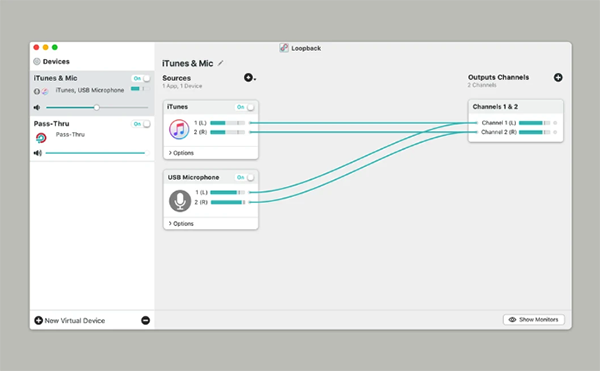Expand Options under the iTunes source
The height and width of the screenshot is (371, 600).
click(x=181, y=153)
